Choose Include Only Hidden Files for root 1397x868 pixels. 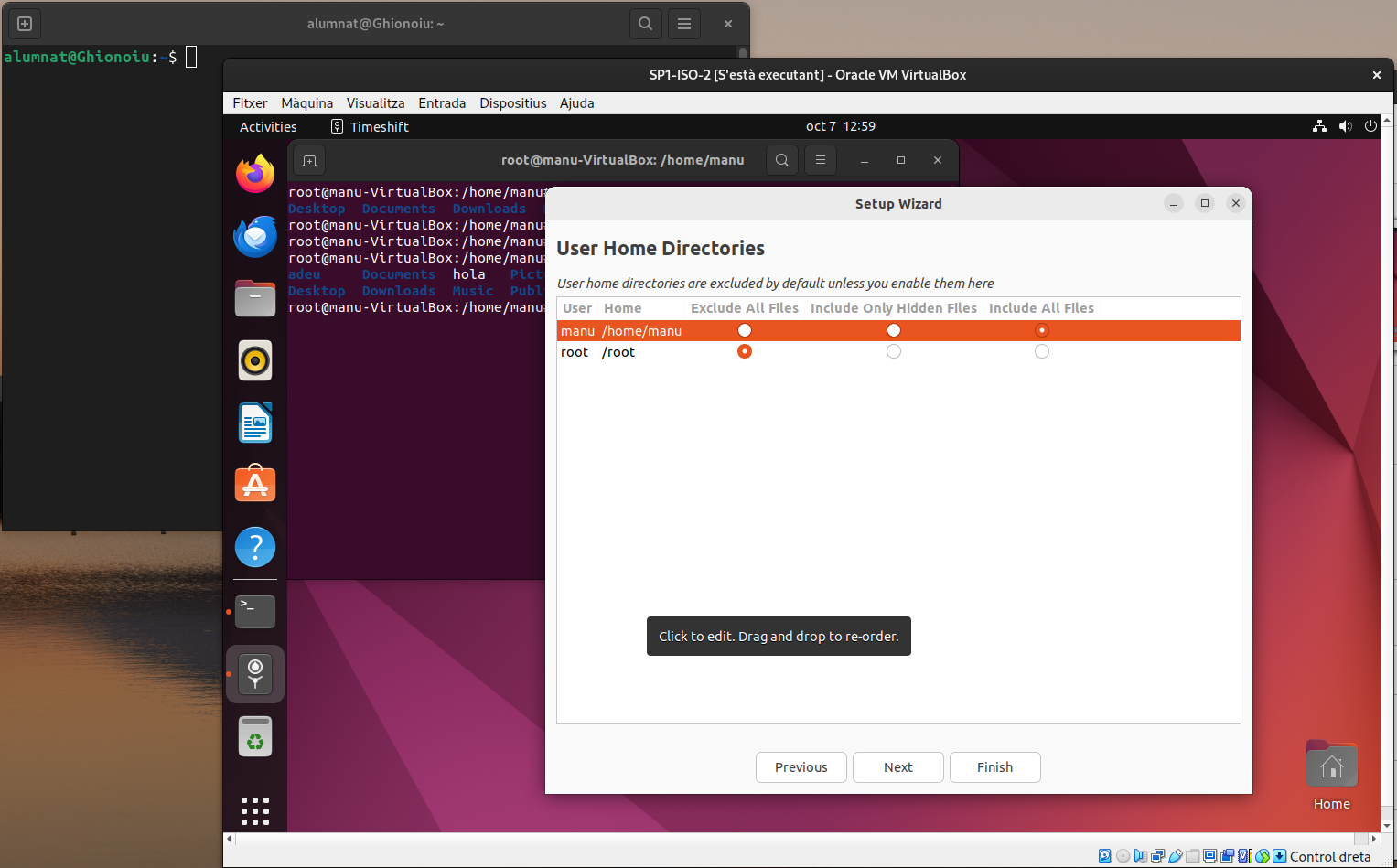coord(894,352)
